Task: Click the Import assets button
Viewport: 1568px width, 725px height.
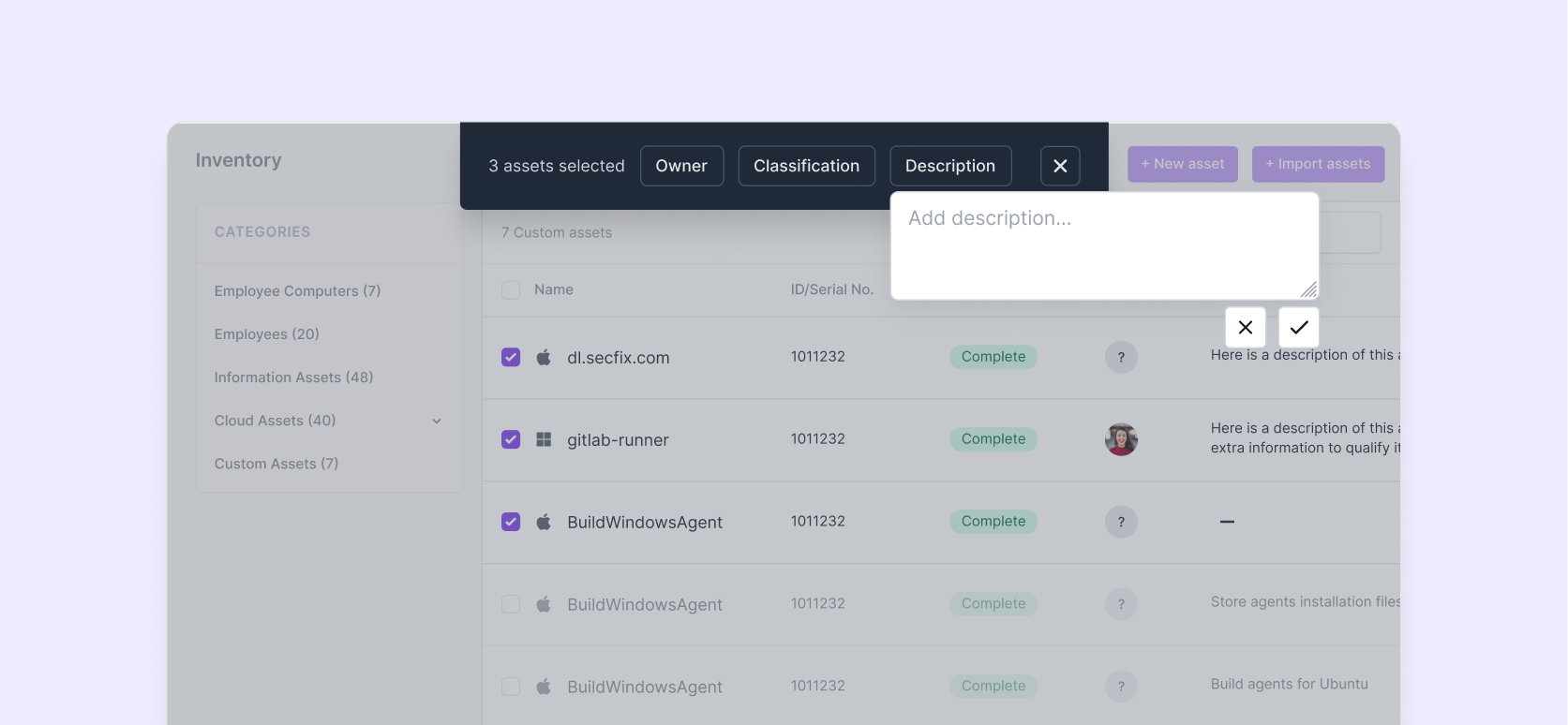Action: 1318,164
